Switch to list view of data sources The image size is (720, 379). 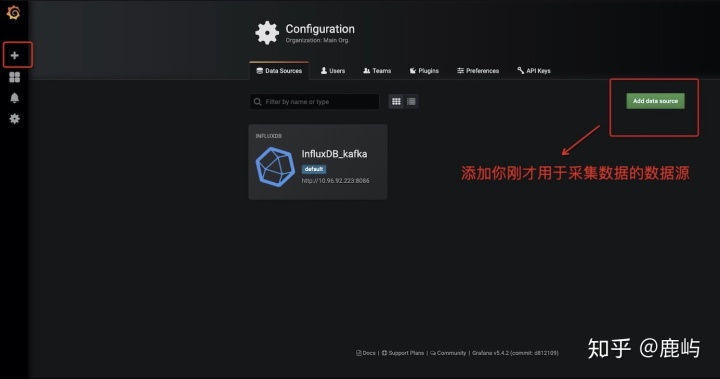coord(411,102)
